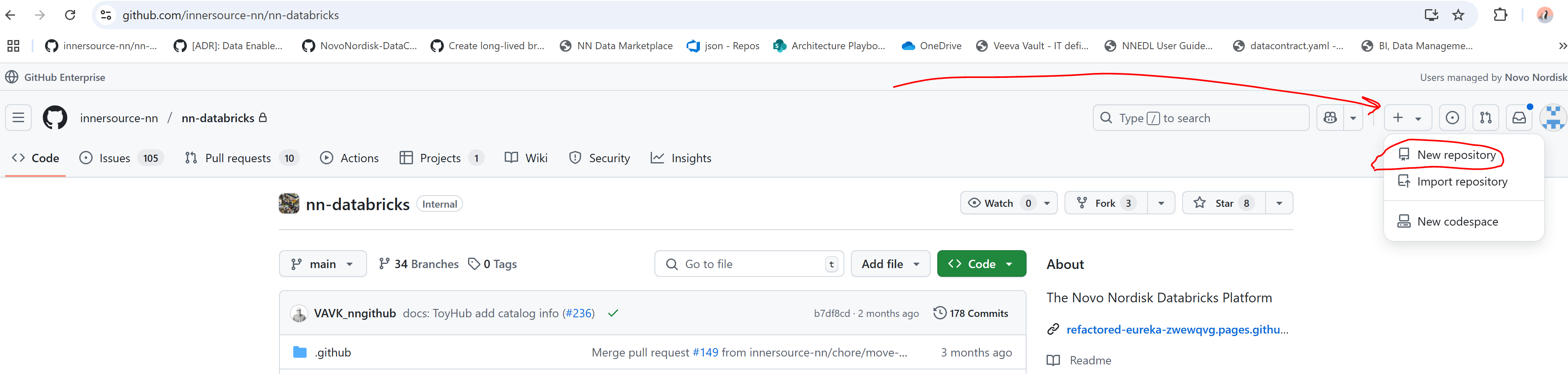Open the b7df8cd commit hash link
Viewport: 1568px width, 374px height.
click(831, 313)
